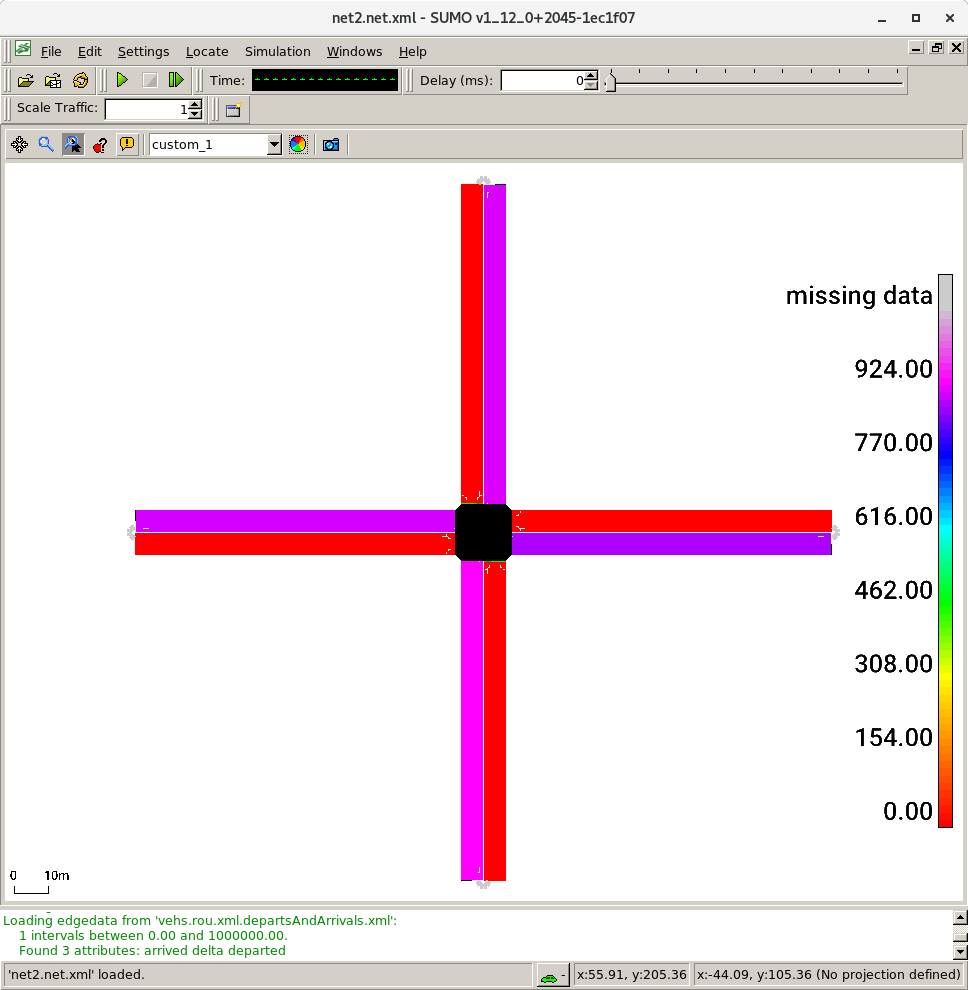Open the color scheme editor wheel

[x=297, y=144]
